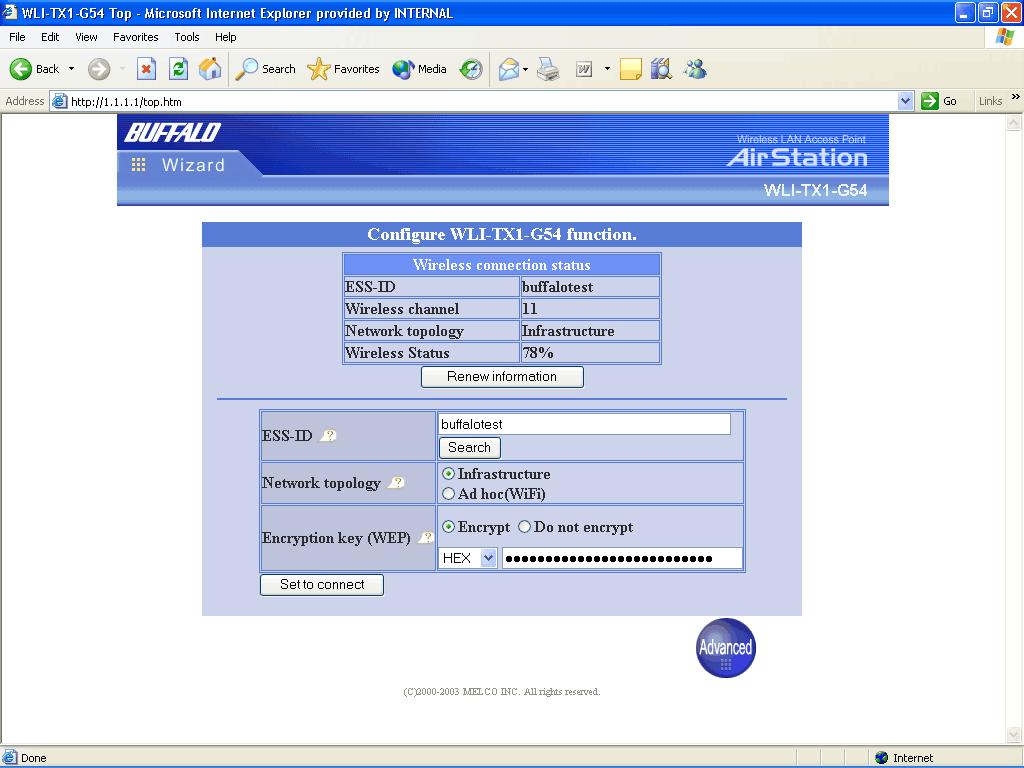This screenshot has height=768, width=1024.
Task: Click the Forward arrow icon
Action: coord(99,69)
